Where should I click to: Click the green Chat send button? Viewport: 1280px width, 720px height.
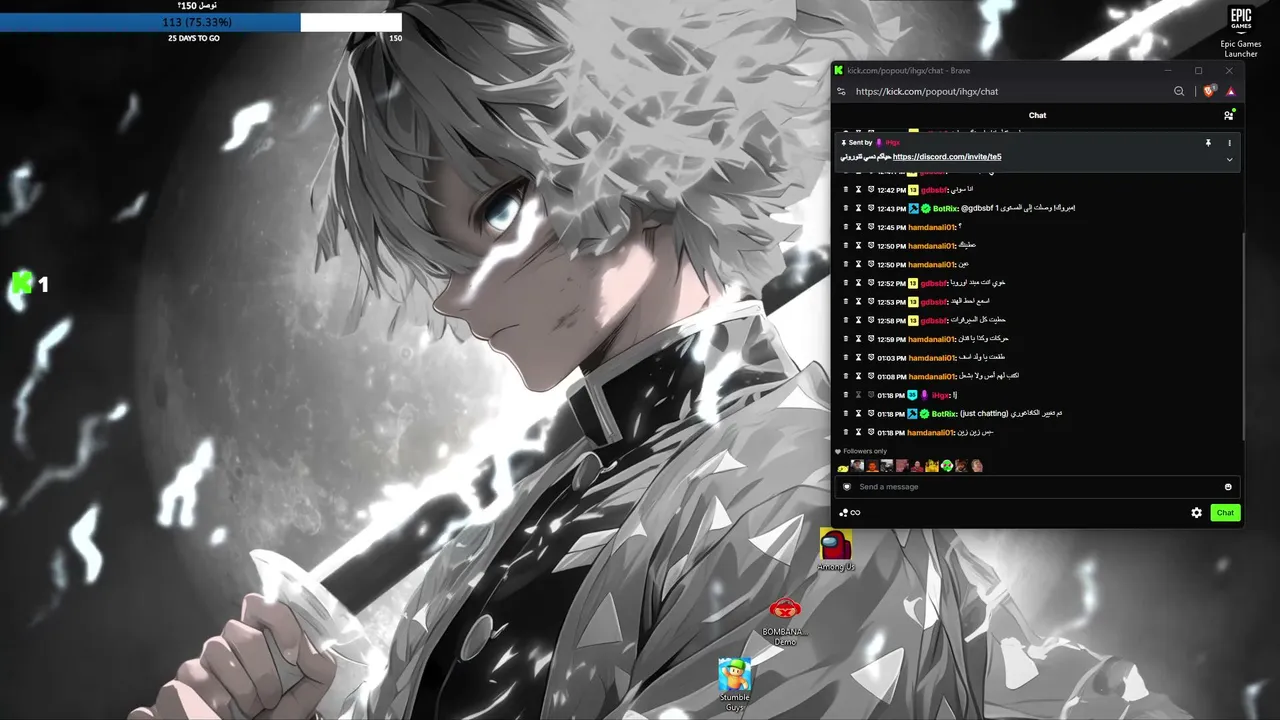pyautogui.click(x=1225, y=513)
